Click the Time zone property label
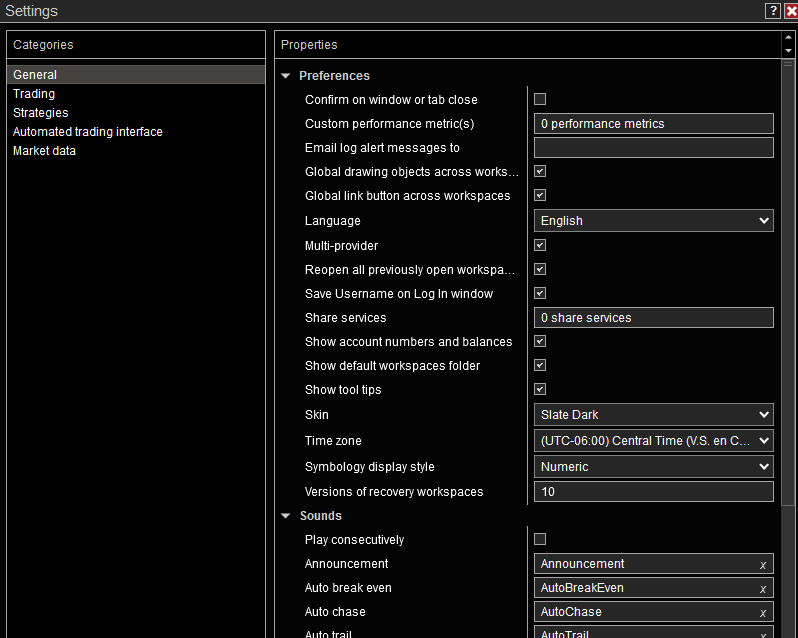The image size is (798, 638). (333, 441)
